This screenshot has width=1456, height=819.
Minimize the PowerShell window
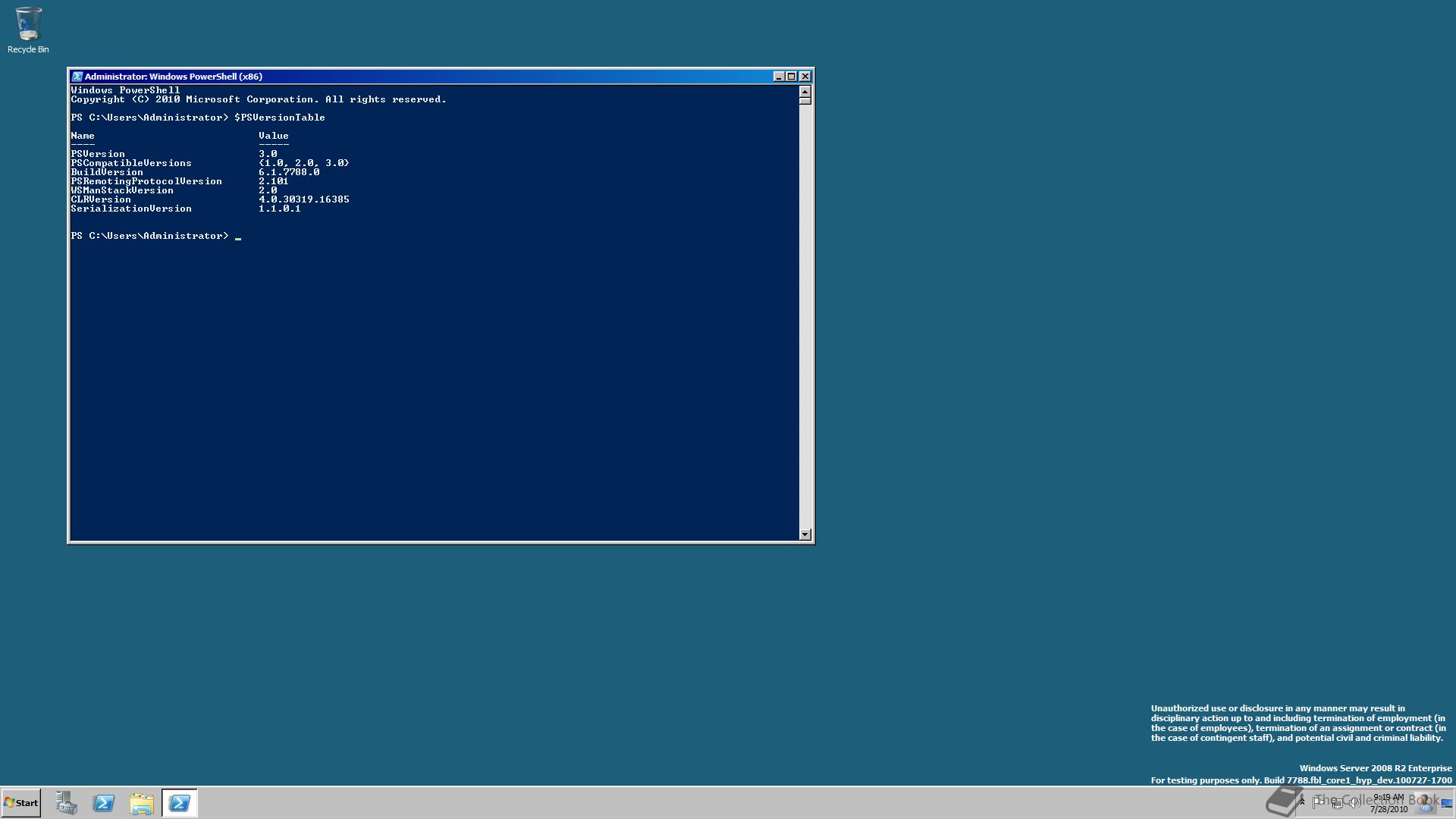click(778, 77)
